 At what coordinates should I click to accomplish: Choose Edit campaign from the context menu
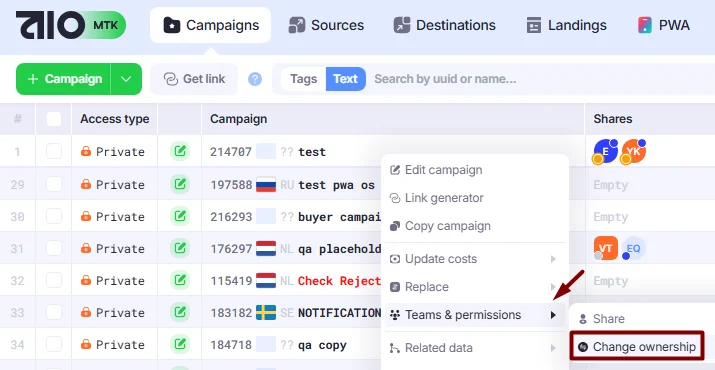click(475, 170)
